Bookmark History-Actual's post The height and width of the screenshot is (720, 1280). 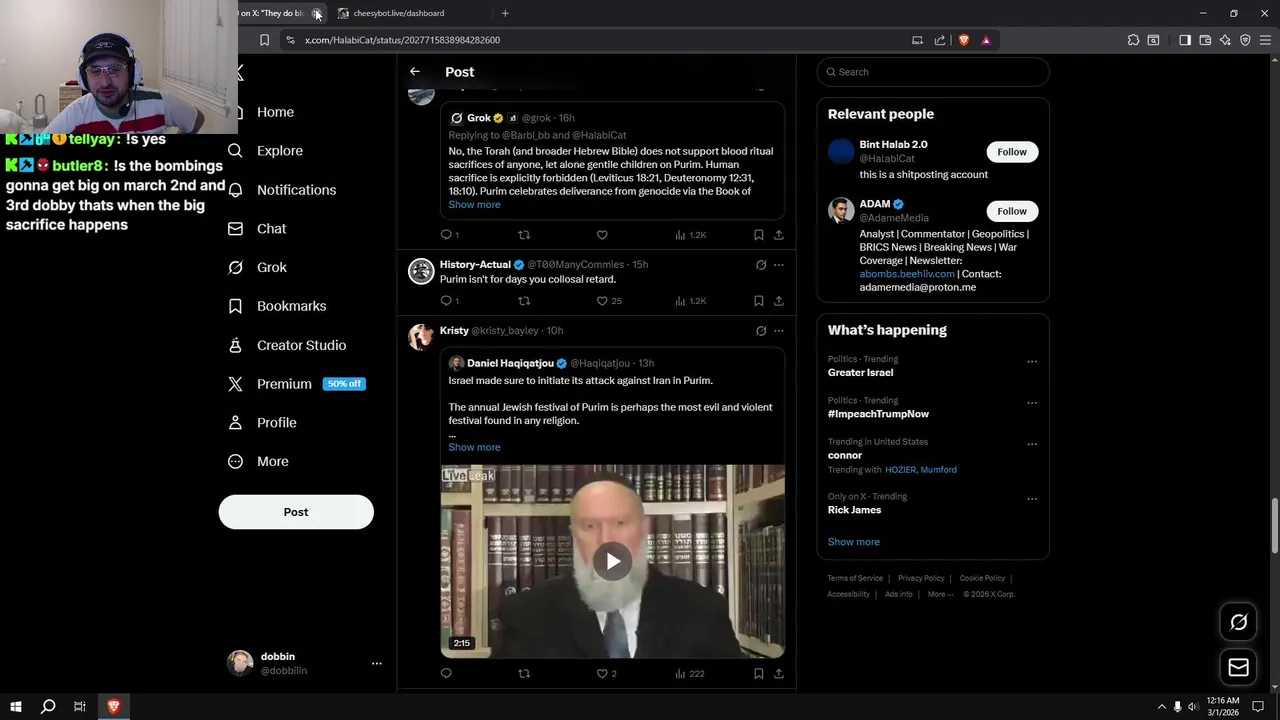[x=758, y=301]
